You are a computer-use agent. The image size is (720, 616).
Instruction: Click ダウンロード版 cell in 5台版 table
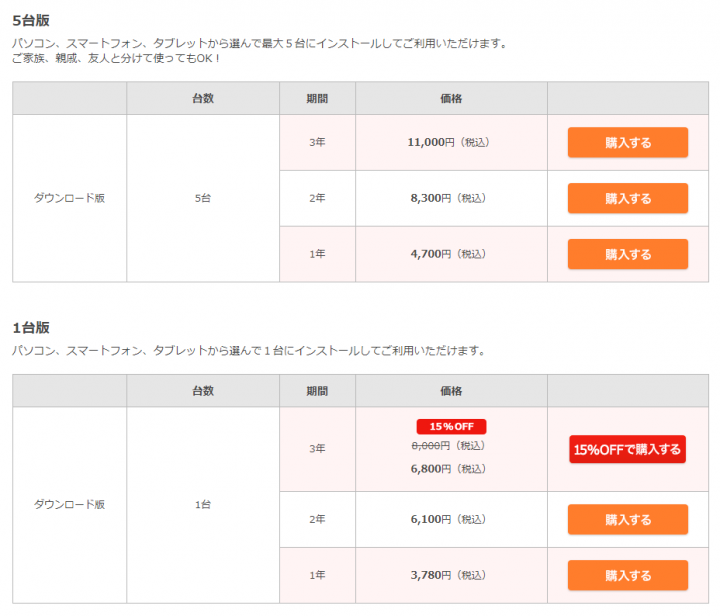pos(69,198)
